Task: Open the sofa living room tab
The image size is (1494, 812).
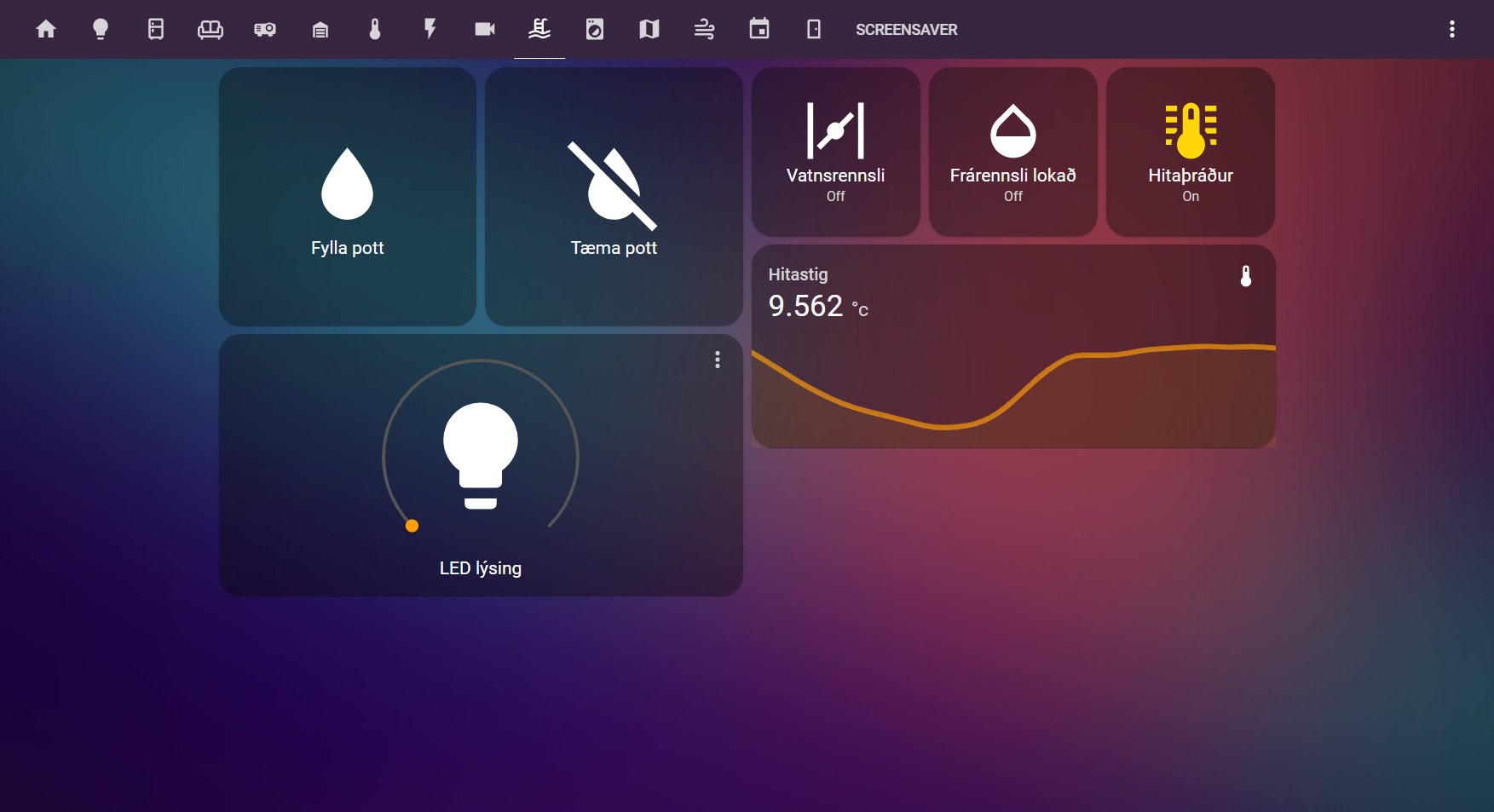Action: pyautogui.click(x=211, y=30)
